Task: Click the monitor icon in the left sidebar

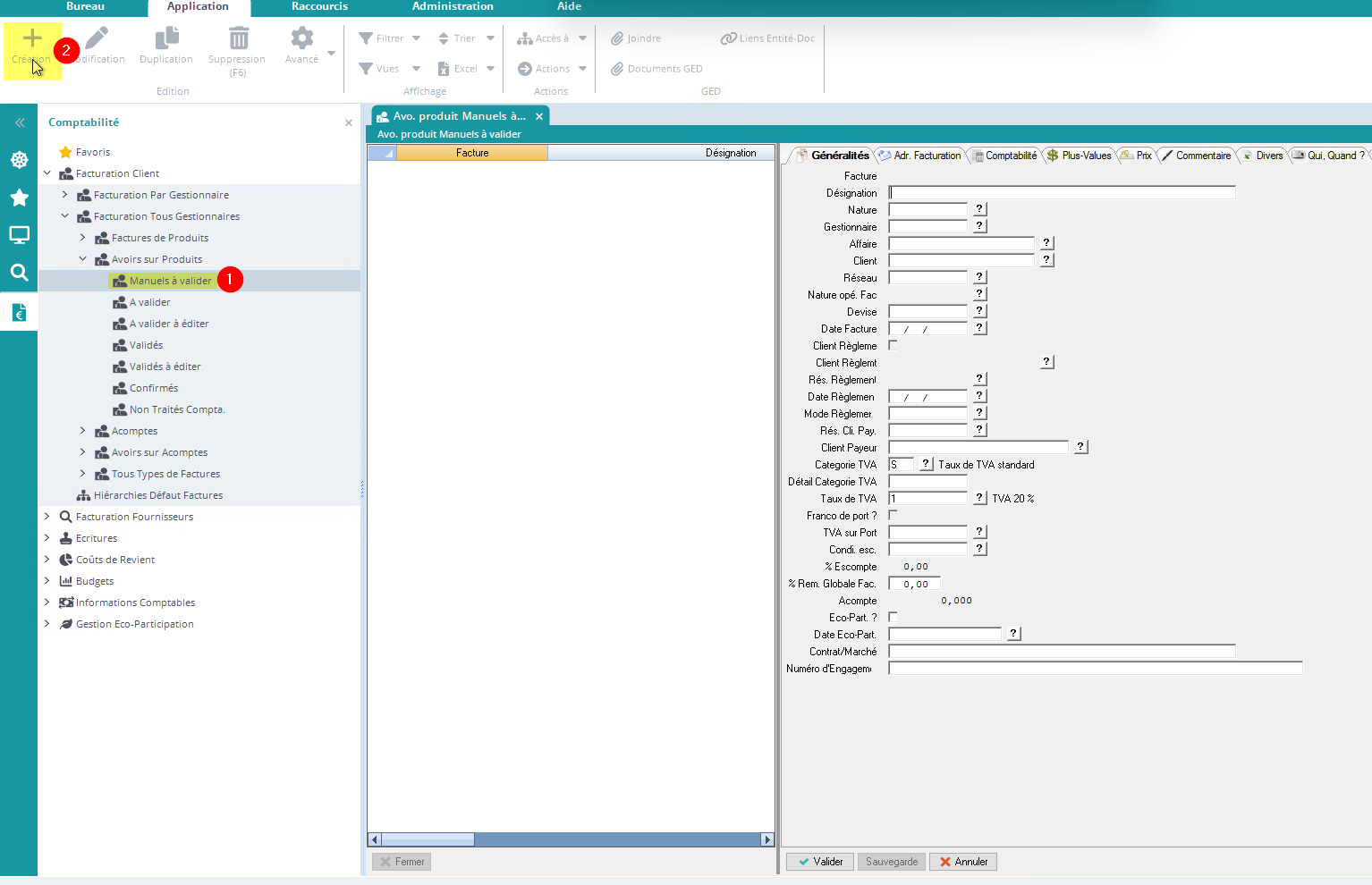Action: [19, 235]
